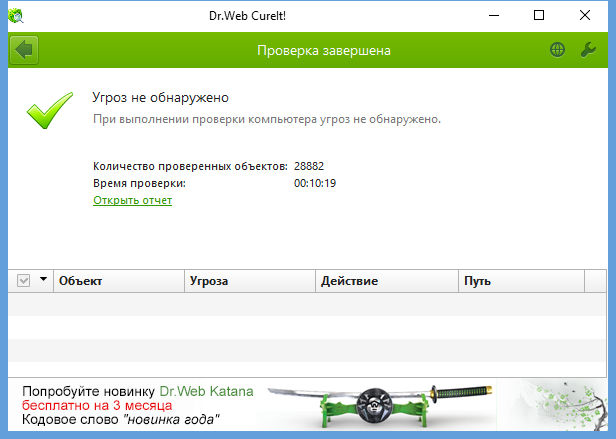
Task: Click the green back arrow button
Action: click(24, 50)
